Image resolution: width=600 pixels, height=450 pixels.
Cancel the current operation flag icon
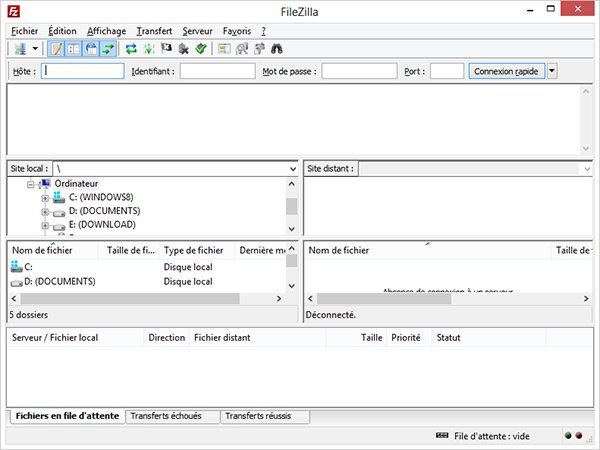[x=166, y=49]
